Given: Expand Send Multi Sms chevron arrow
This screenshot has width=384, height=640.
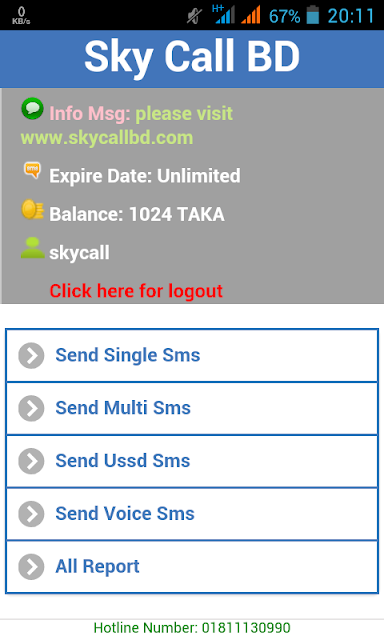Looking at the screenshot, I should [31, 408].
